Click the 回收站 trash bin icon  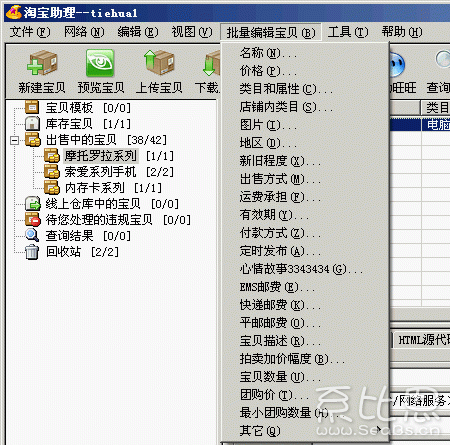(x=32, y=252)
